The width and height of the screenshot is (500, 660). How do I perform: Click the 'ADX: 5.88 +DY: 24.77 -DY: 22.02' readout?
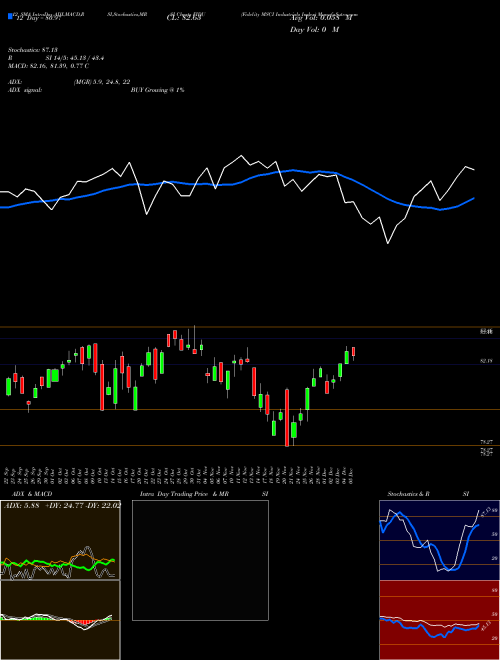(x=62, y=505)
